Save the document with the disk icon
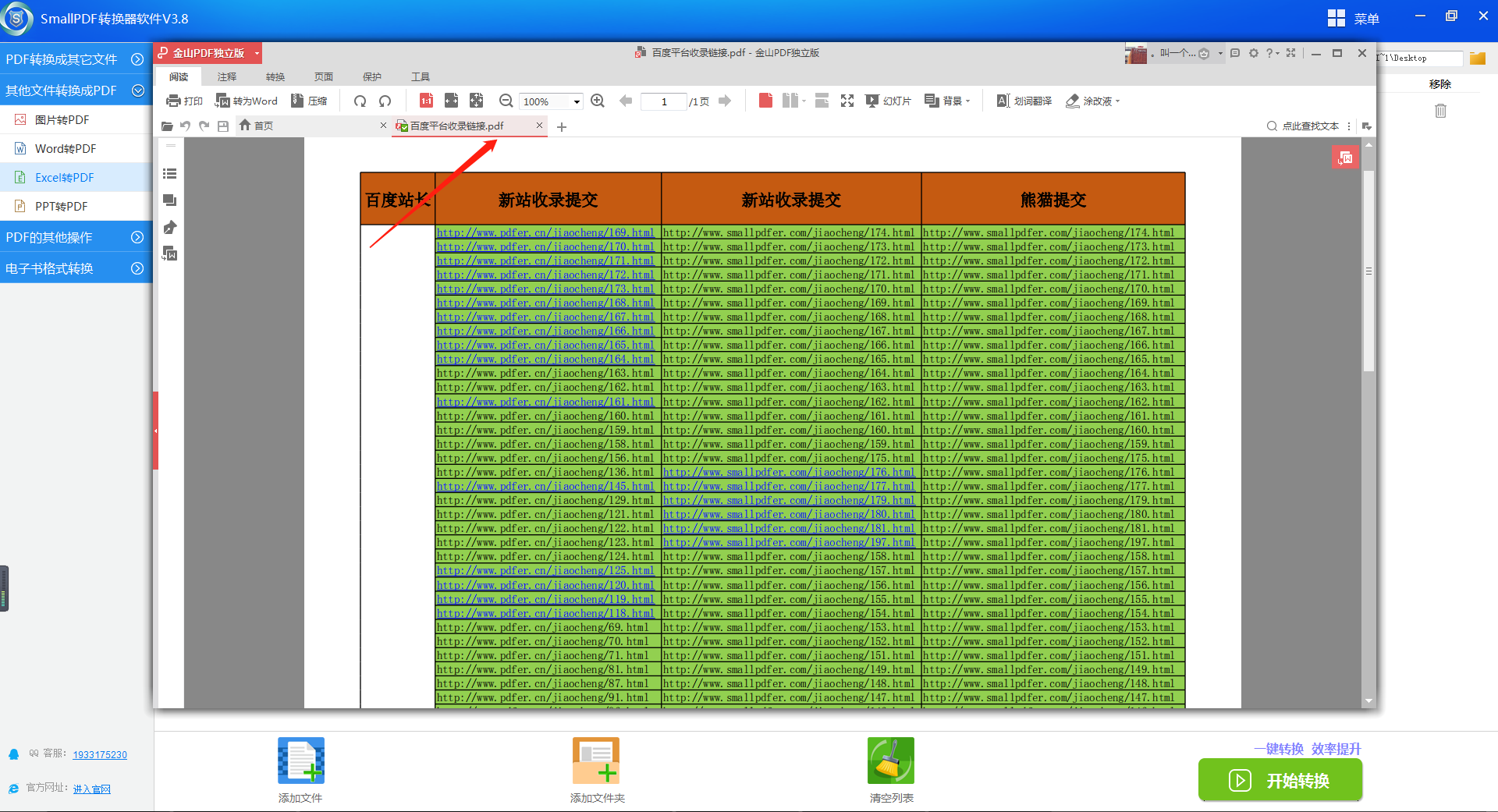1498x812 pixels. click(223, 126)
